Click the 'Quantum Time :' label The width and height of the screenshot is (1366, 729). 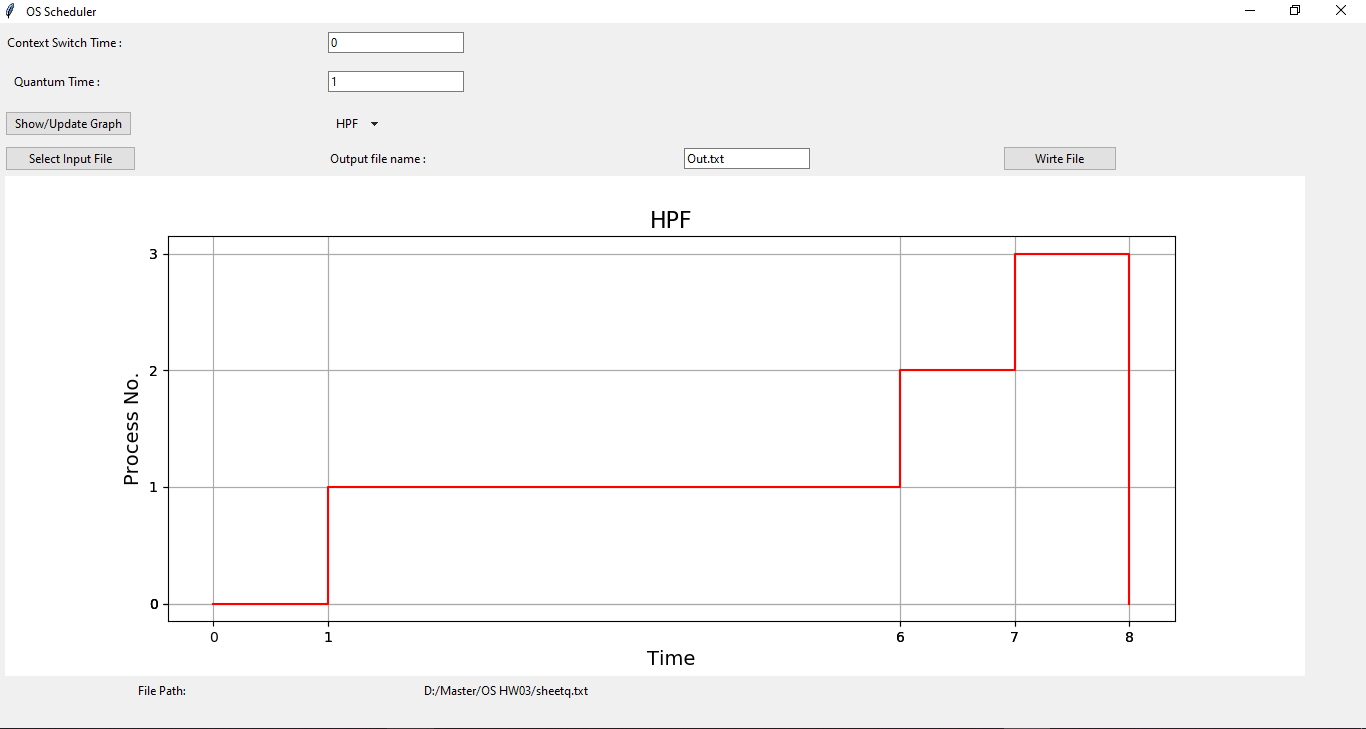pos(57,82)
